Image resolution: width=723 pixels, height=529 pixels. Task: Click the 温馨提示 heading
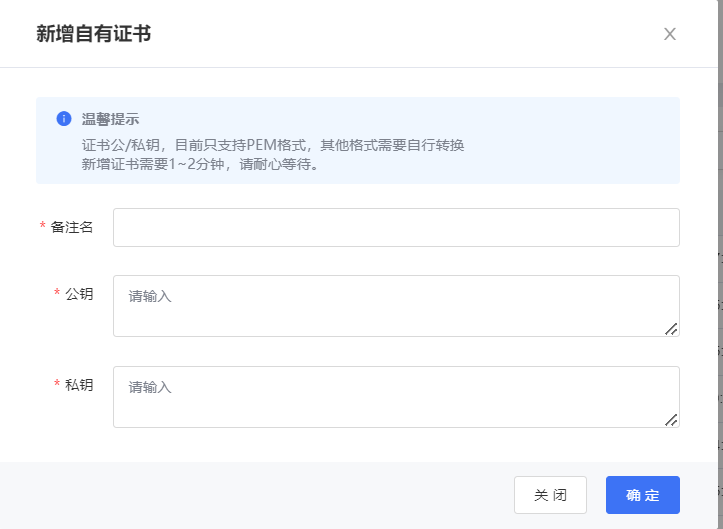point(110,119)
